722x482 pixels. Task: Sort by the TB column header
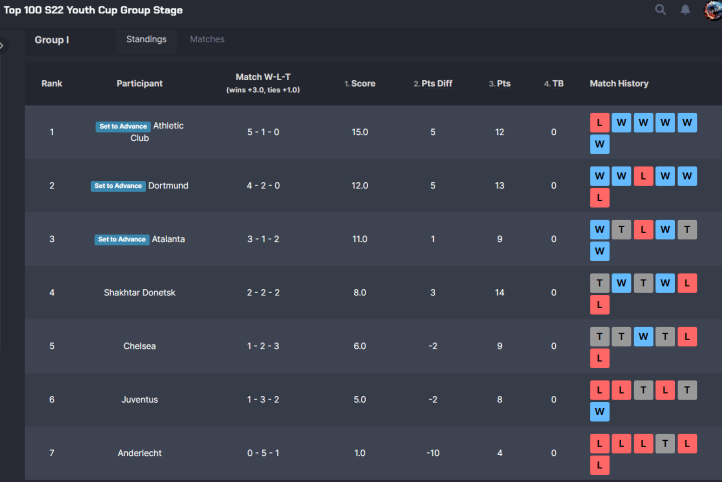555,84
